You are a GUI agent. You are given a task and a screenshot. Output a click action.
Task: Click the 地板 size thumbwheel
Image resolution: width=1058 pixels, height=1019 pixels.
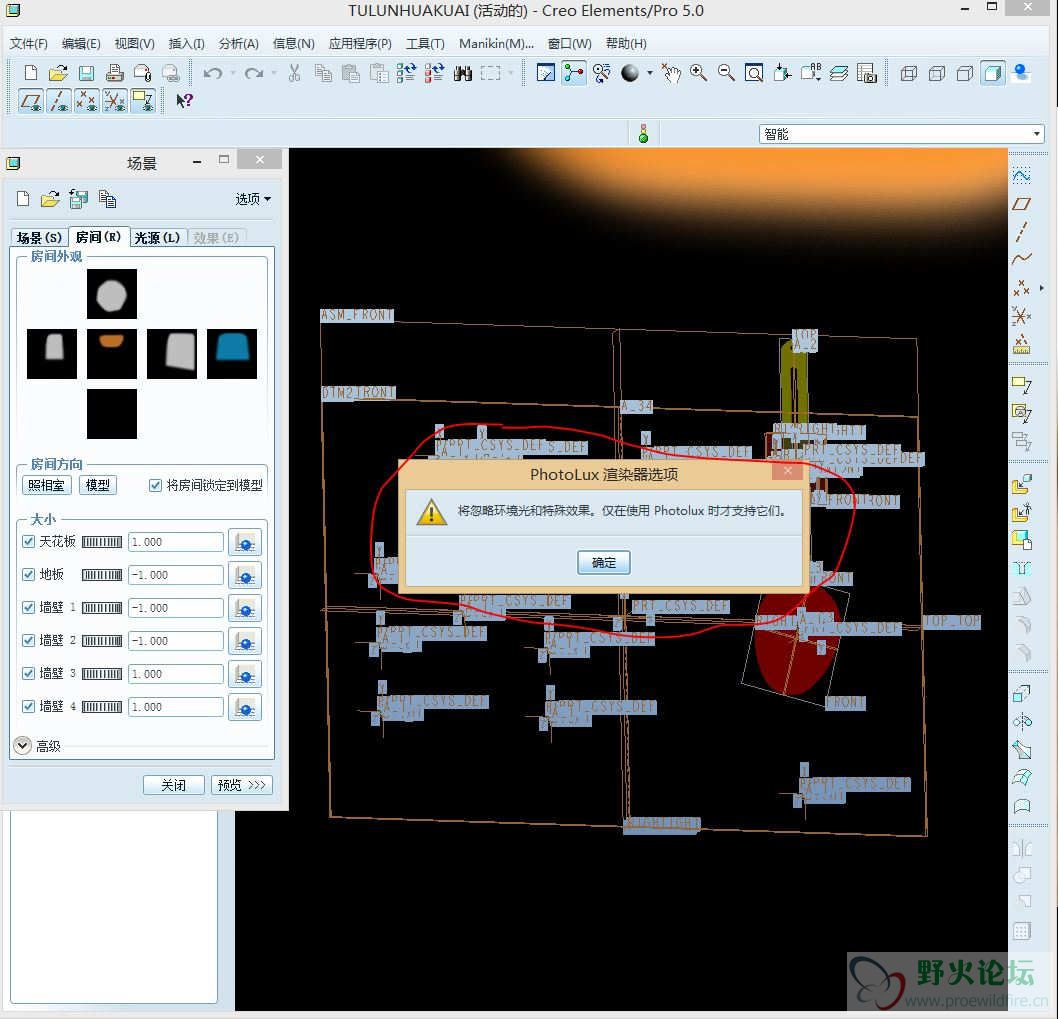(x=102, y=575)
